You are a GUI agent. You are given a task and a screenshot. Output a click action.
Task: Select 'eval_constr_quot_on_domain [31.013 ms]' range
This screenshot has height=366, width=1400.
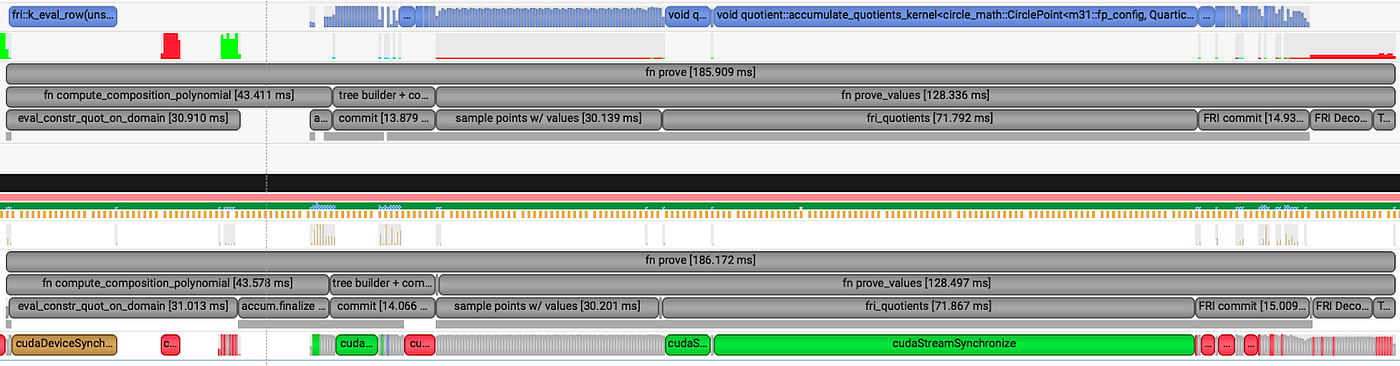pos(122,306)
